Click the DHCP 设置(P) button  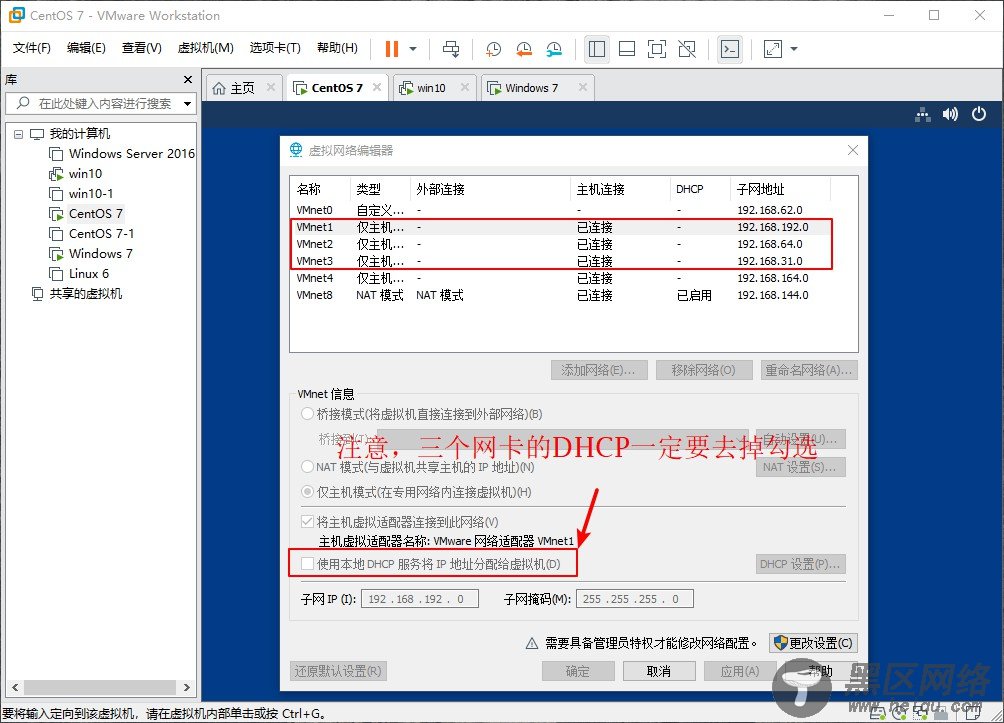[x=800, y=564]
